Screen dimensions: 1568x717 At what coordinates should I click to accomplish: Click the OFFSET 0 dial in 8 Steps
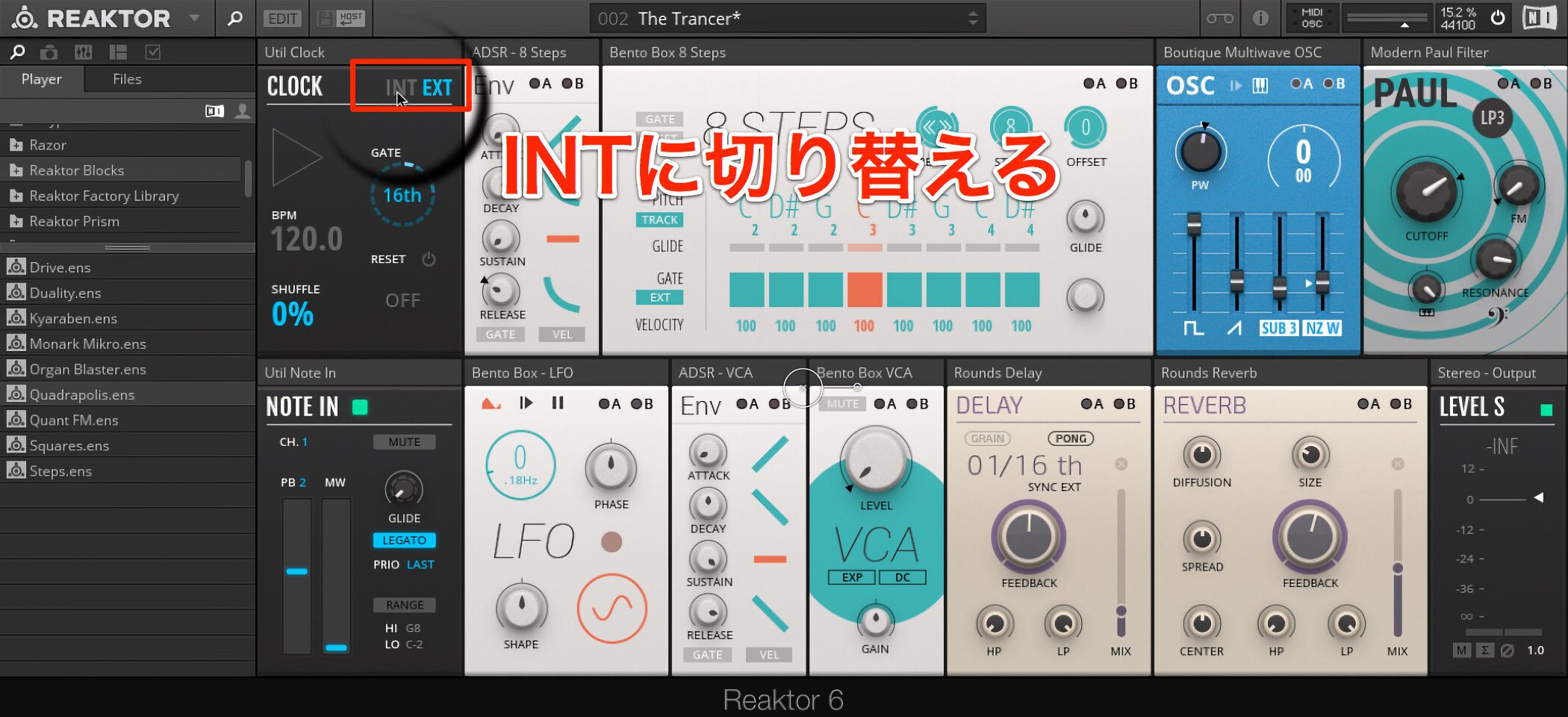(x=1086, y=128)
